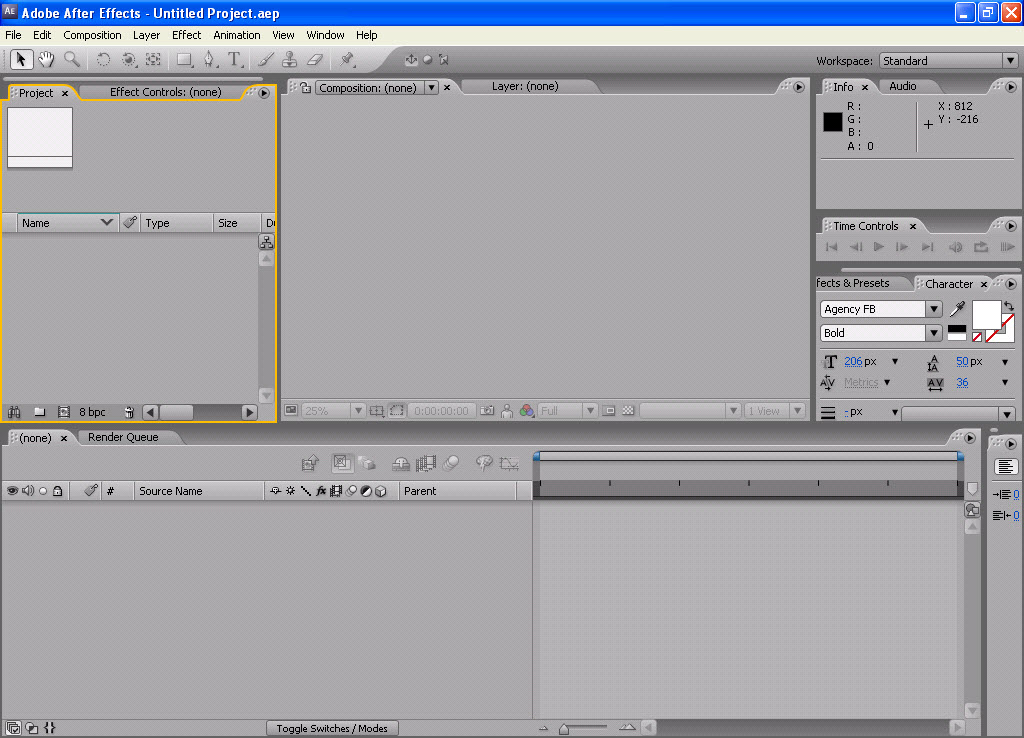Click the Find binoculars icon in Project panel
1024x738 pixels.
coord(14,412)
